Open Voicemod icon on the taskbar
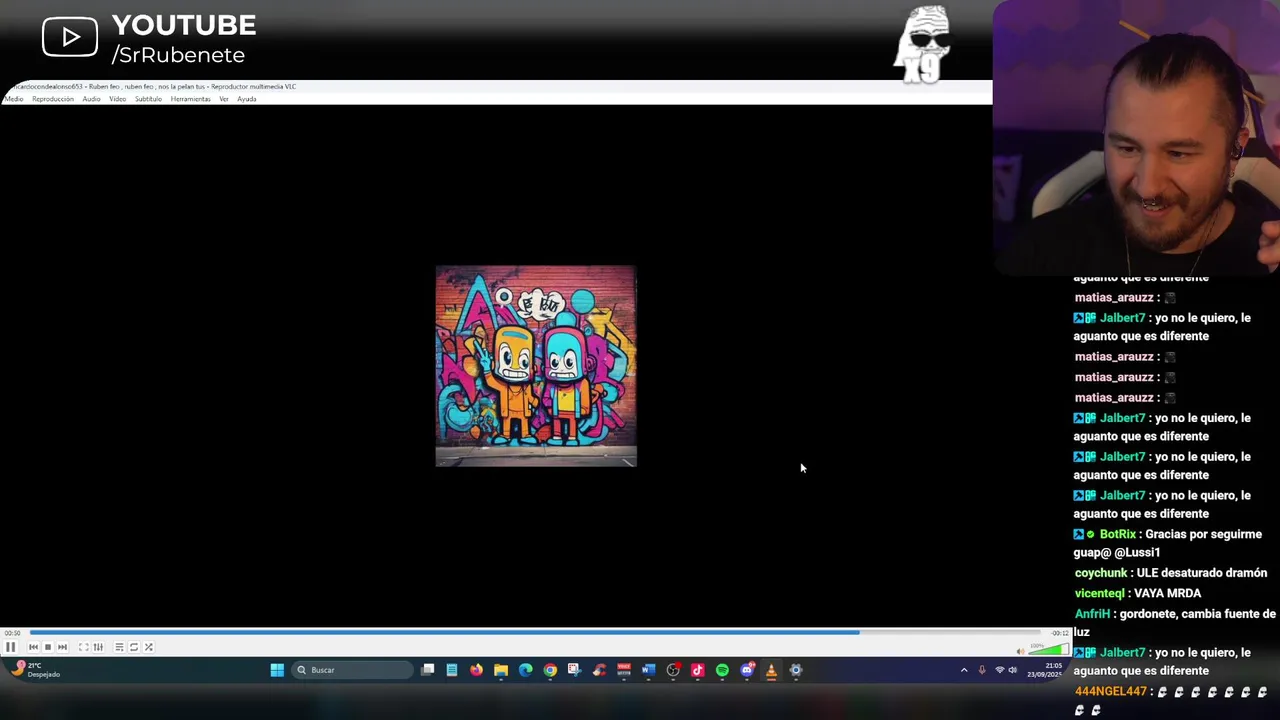This screenshot has height=720, width=1280. (x=624, y=670)
